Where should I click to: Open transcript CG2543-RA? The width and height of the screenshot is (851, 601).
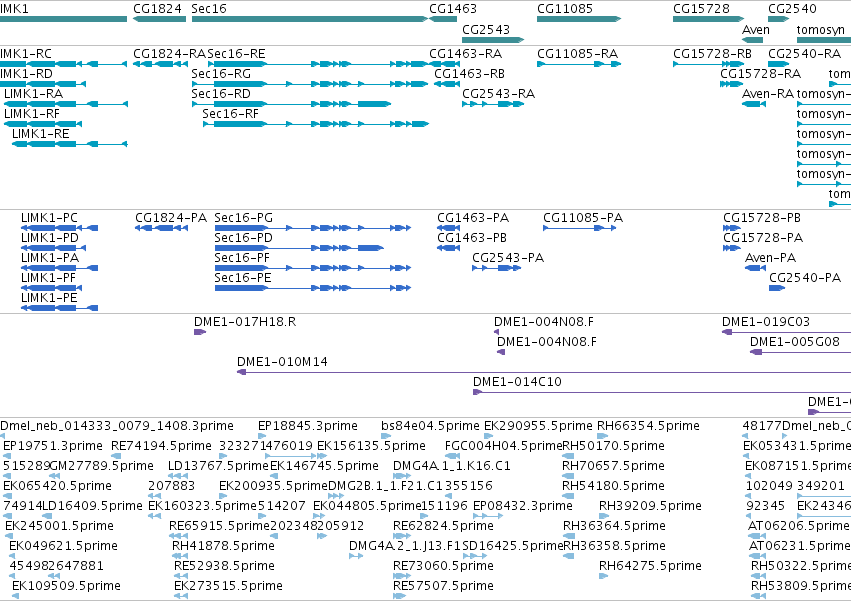click(499, 94)
